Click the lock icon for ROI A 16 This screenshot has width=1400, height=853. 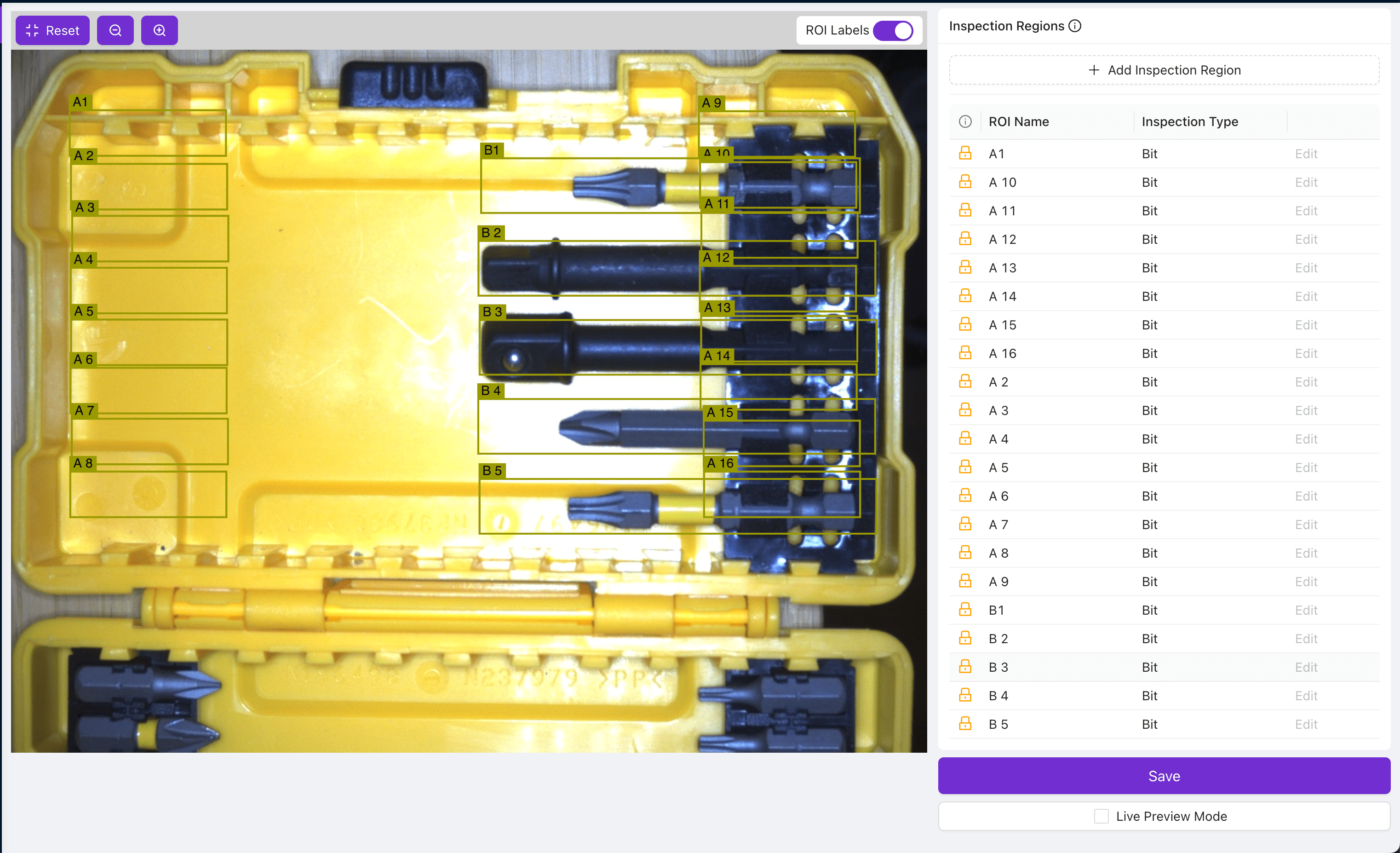965,353
